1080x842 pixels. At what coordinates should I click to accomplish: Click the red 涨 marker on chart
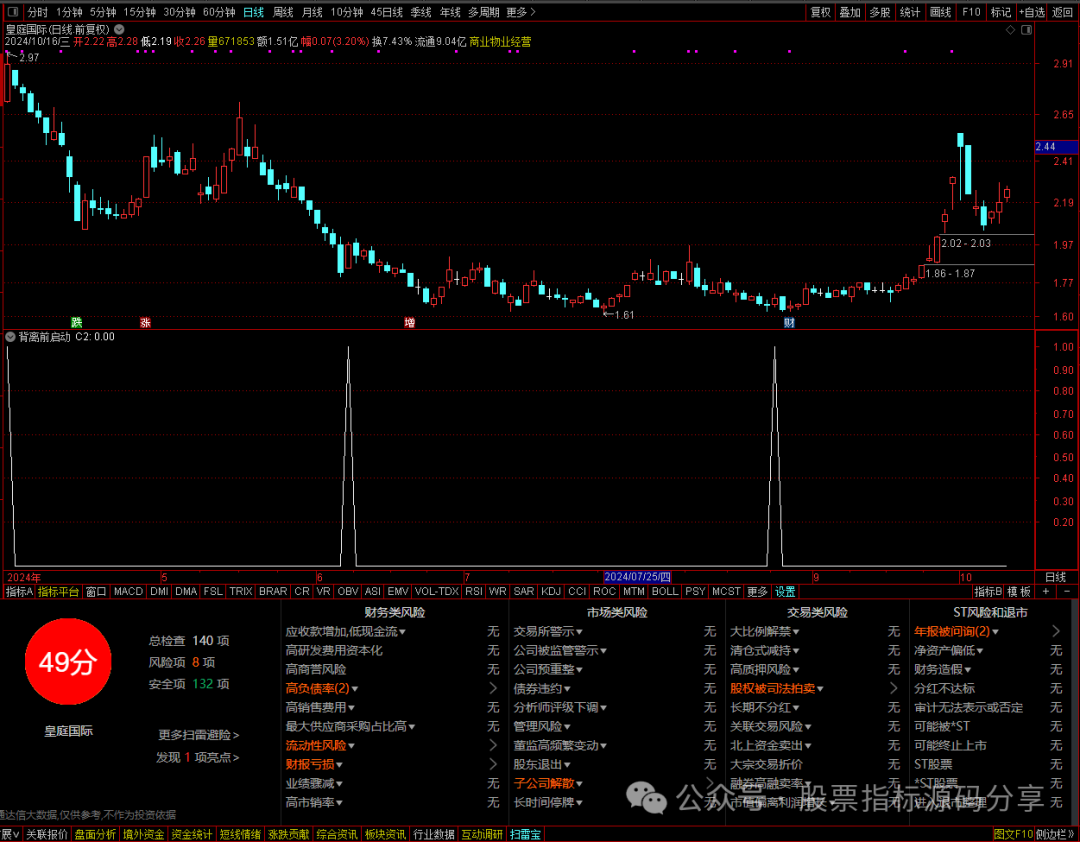pyautogui.click(x=145, y=322)
